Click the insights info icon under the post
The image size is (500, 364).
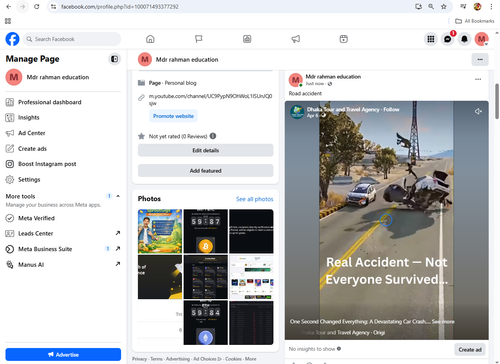(x=339, y=349)
